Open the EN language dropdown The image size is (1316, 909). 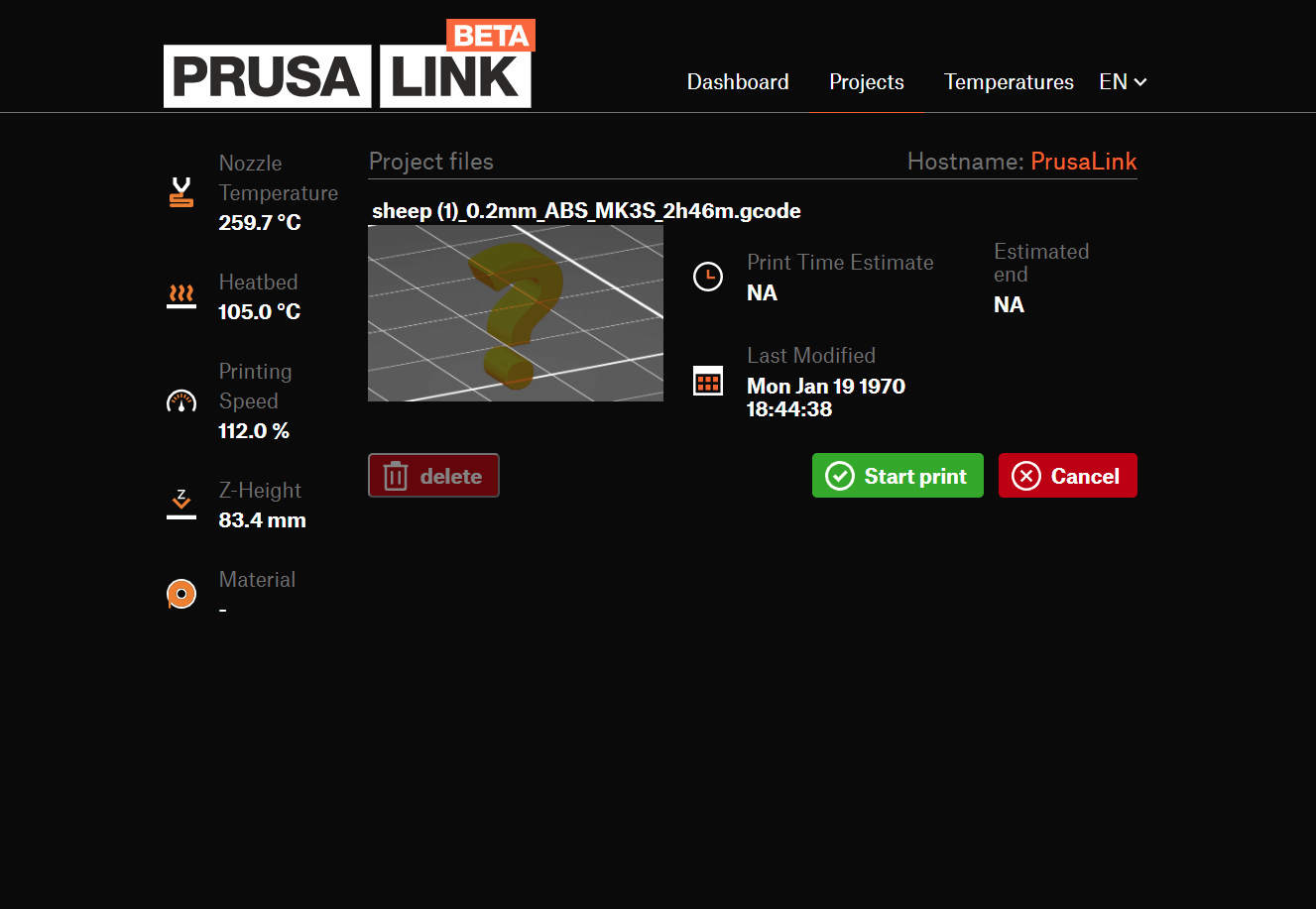pyautogui.click(x=1122, y=82)
